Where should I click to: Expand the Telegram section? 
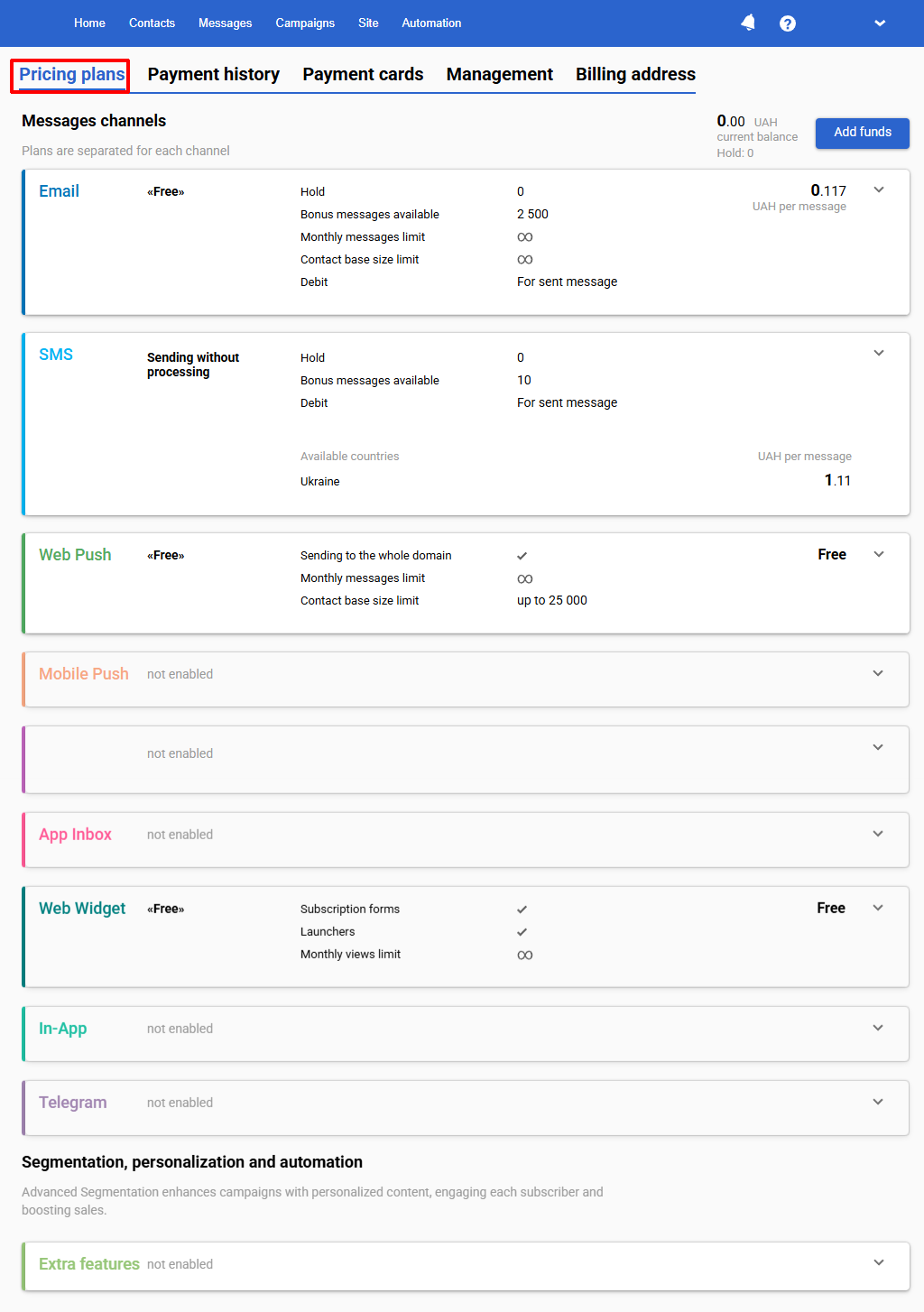click(877, 1102)
